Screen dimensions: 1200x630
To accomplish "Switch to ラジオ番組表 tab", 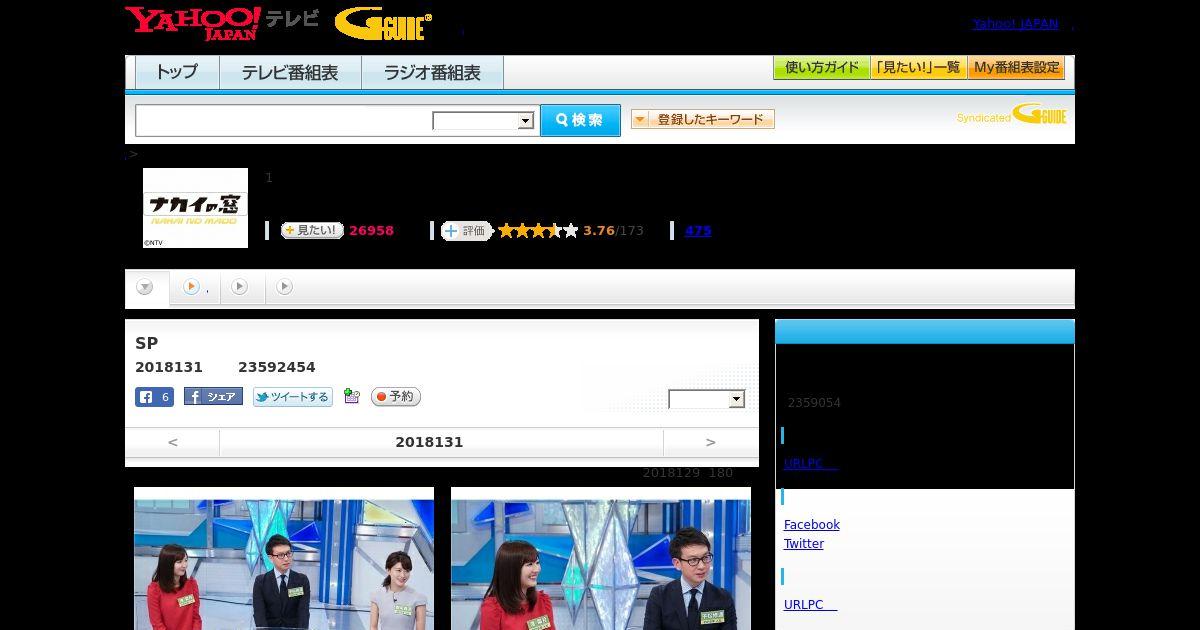I will coord(432,72).
